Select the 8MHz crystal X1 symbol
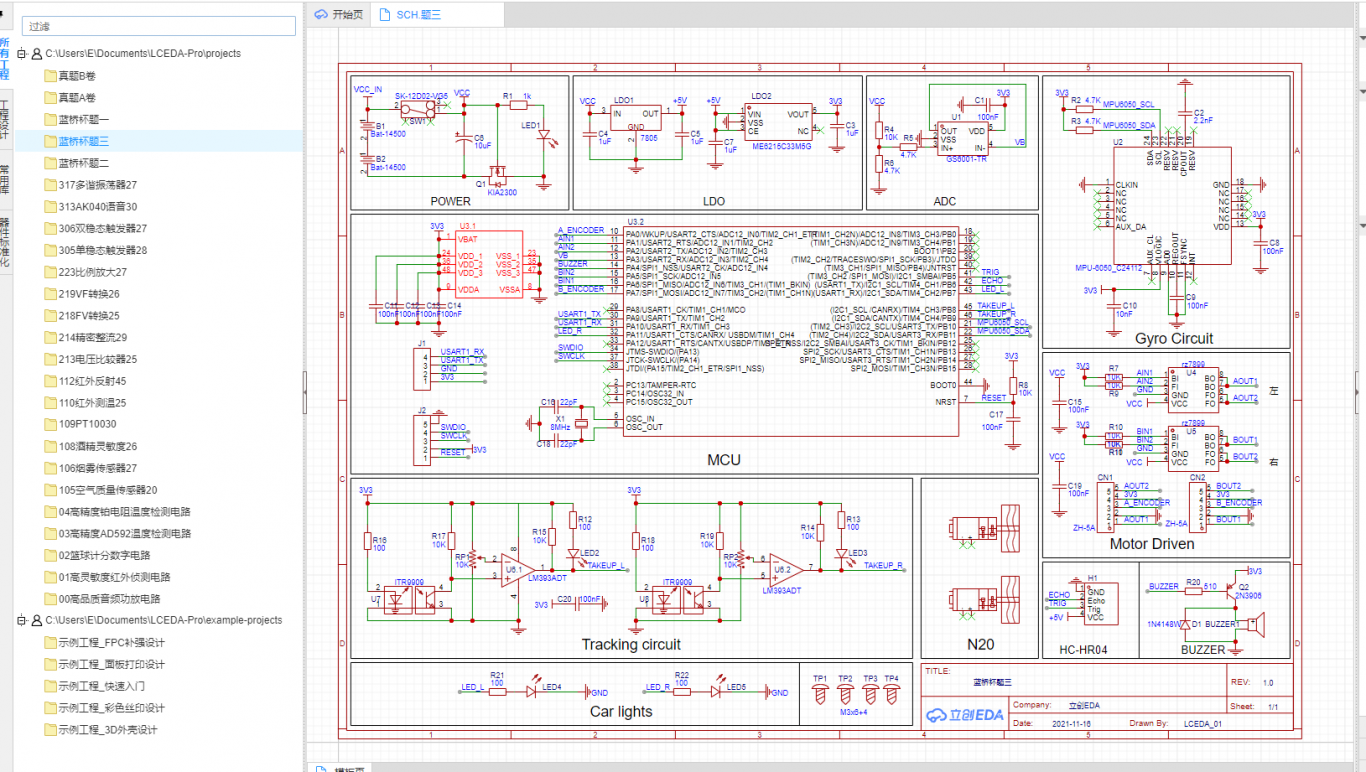Image resolution: width=1366 pixels, height=772 pixels. point(583,423)
